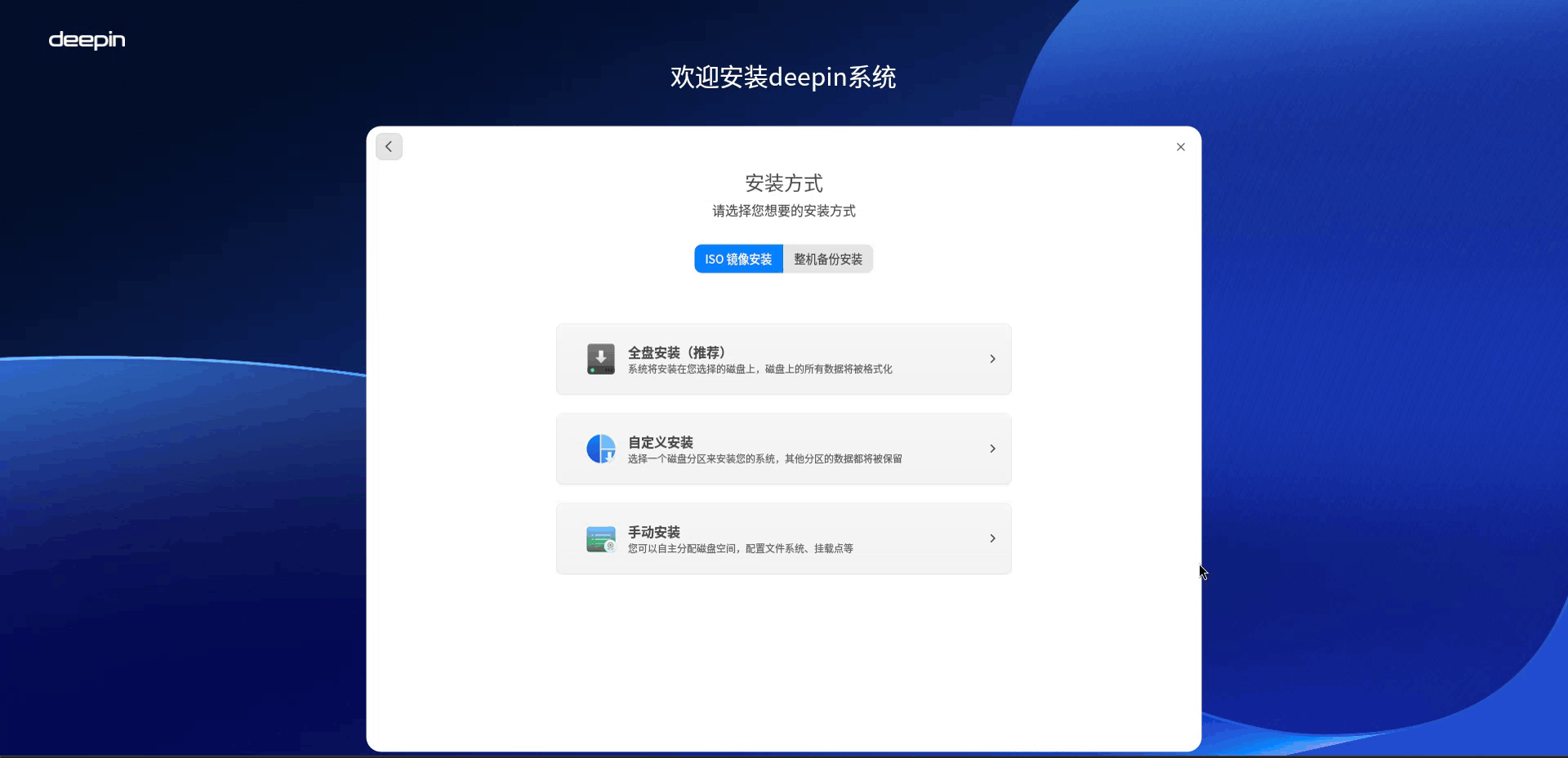Screen dimensions: 1568x758
Task: Expand the 手动安装 chevron arrow
Action: (x=992, y=539)
